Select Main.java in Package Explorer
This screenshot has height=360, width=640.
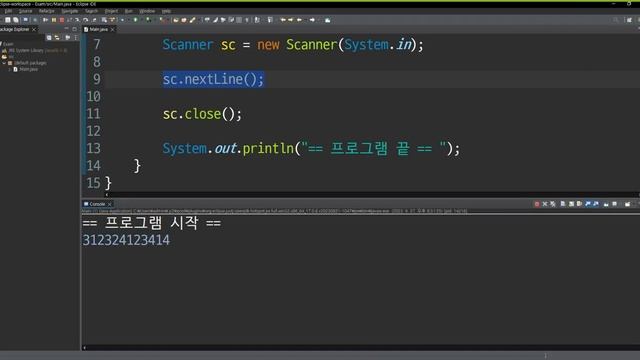pos(29,69)
